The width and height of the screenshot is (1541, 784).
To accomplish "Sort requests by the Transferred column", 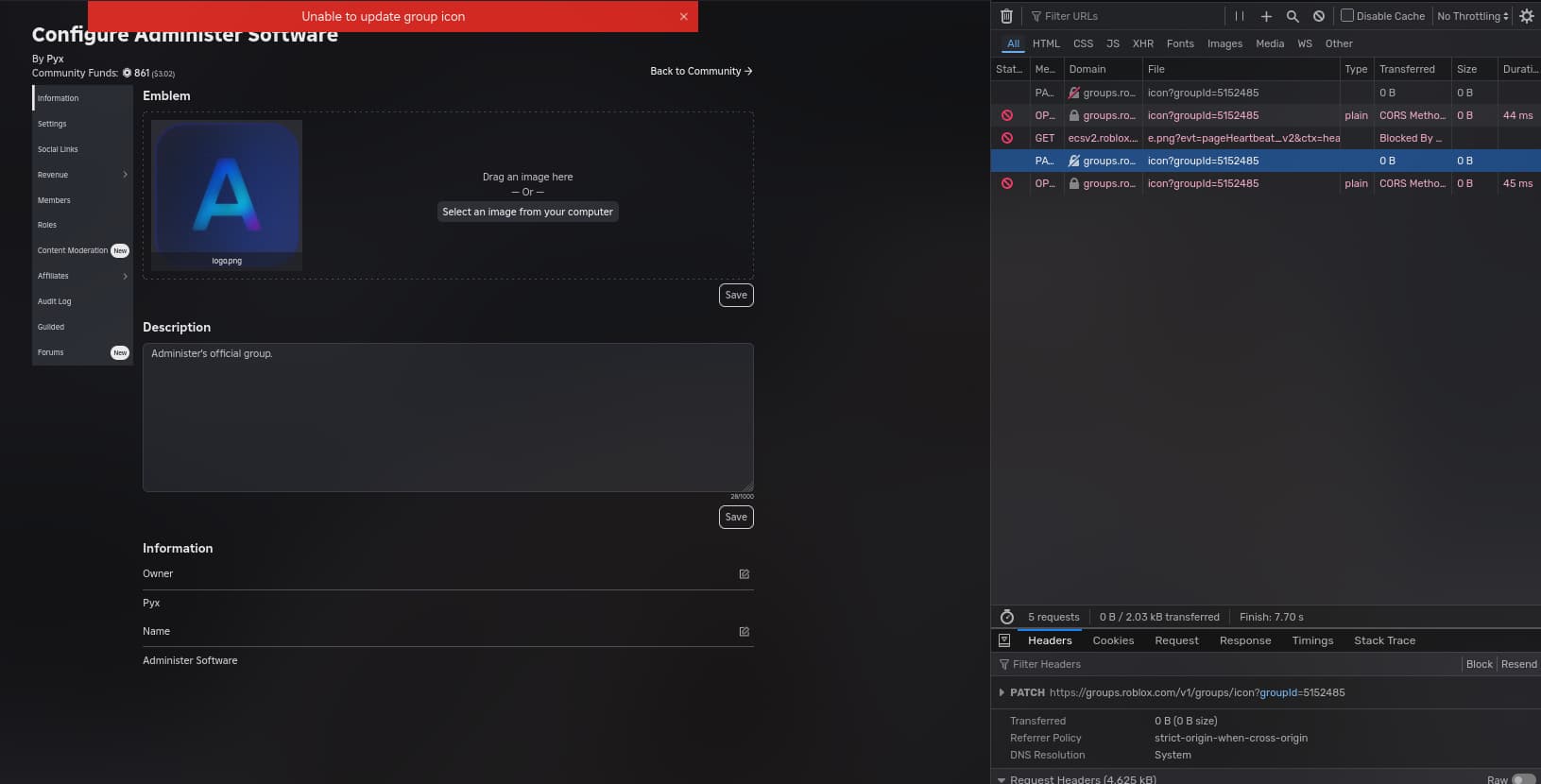I will coord(1413,69).
